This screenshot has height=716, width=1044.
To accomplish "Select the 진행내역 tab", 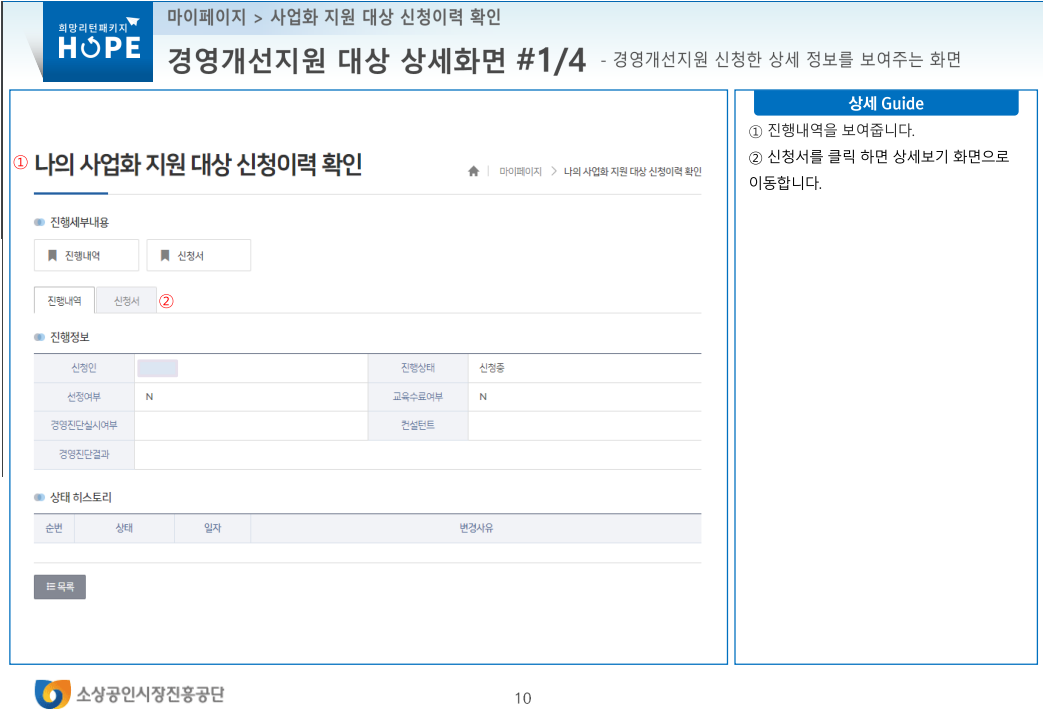I will [64, 299].
